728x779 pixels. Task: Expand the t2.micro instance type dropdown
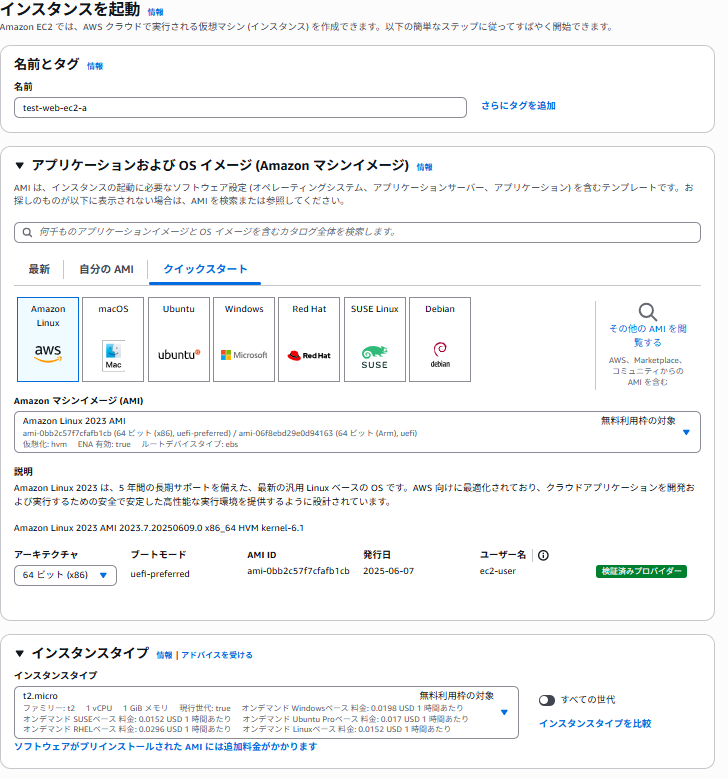[504, 712]
